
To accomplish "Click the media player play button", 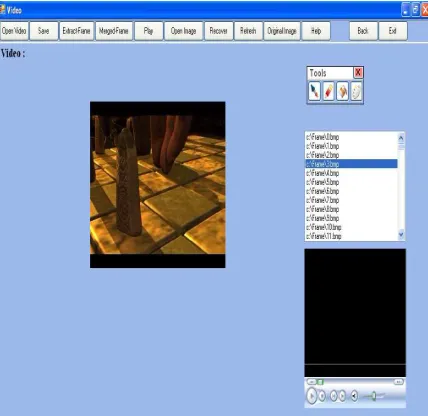I will pos(311,396).
